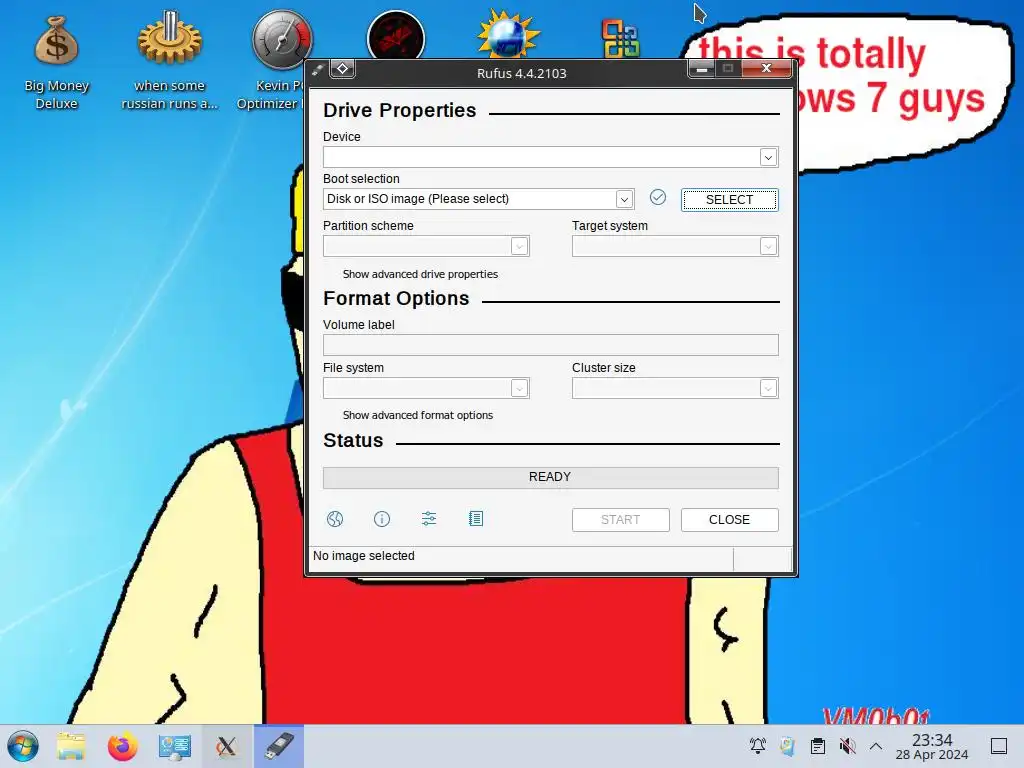This screenshot has height=768, width=1024.
Task: Close the Rufus window with X
Action: pyautogui.click(x=767, y=68)
